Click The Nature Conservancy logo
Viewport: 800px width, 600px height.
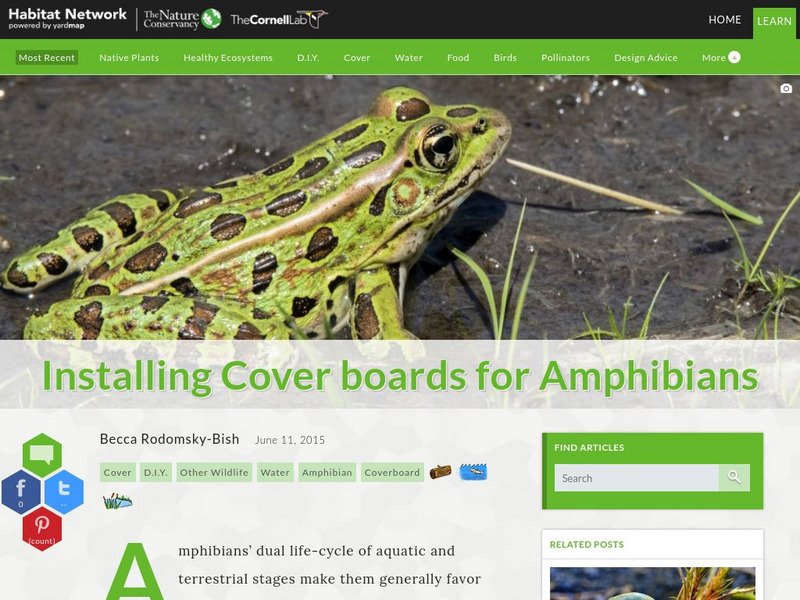click(x=182, y=19)
